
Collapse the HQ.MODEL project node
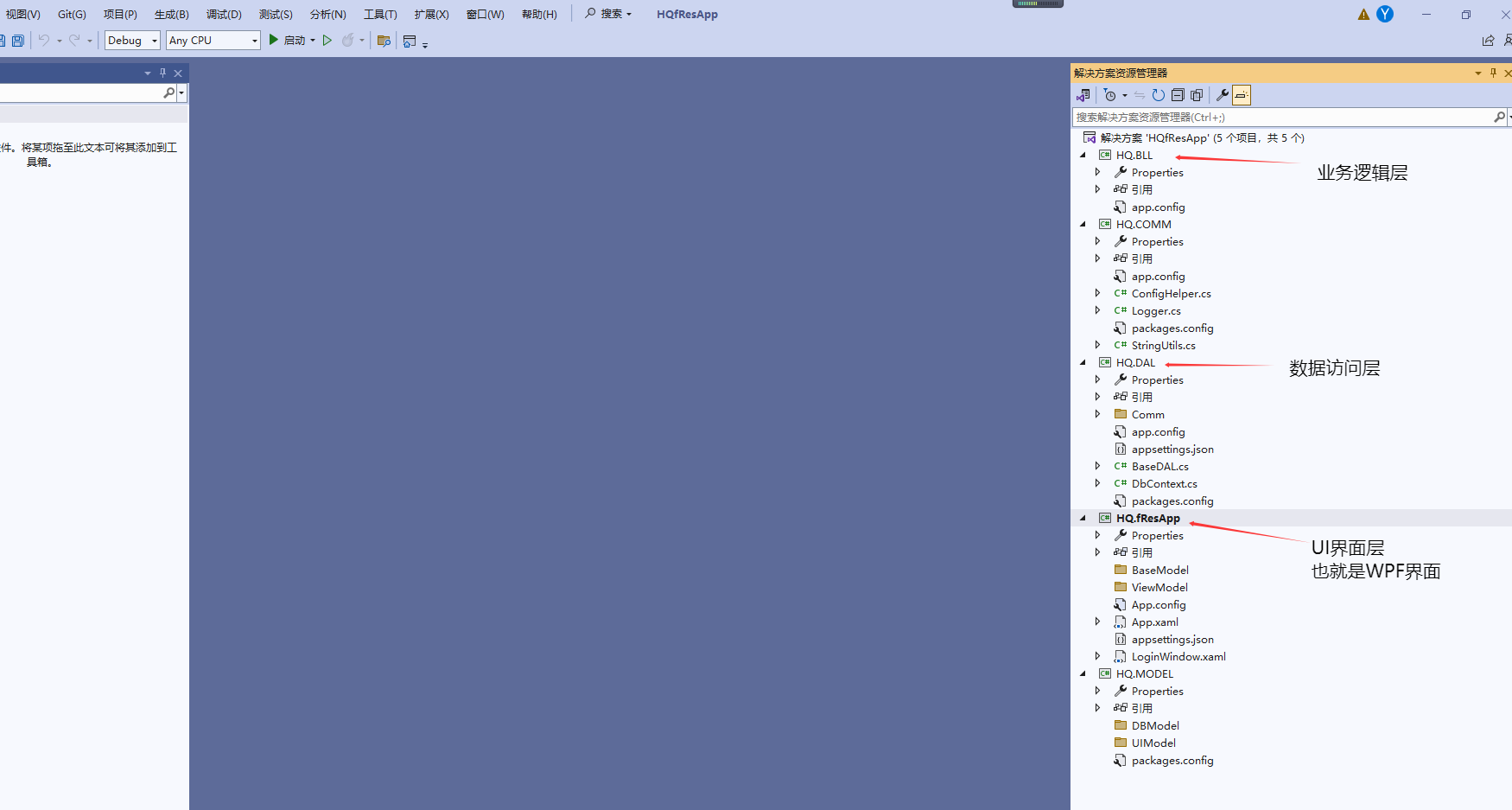click(x=1083, y=674)
